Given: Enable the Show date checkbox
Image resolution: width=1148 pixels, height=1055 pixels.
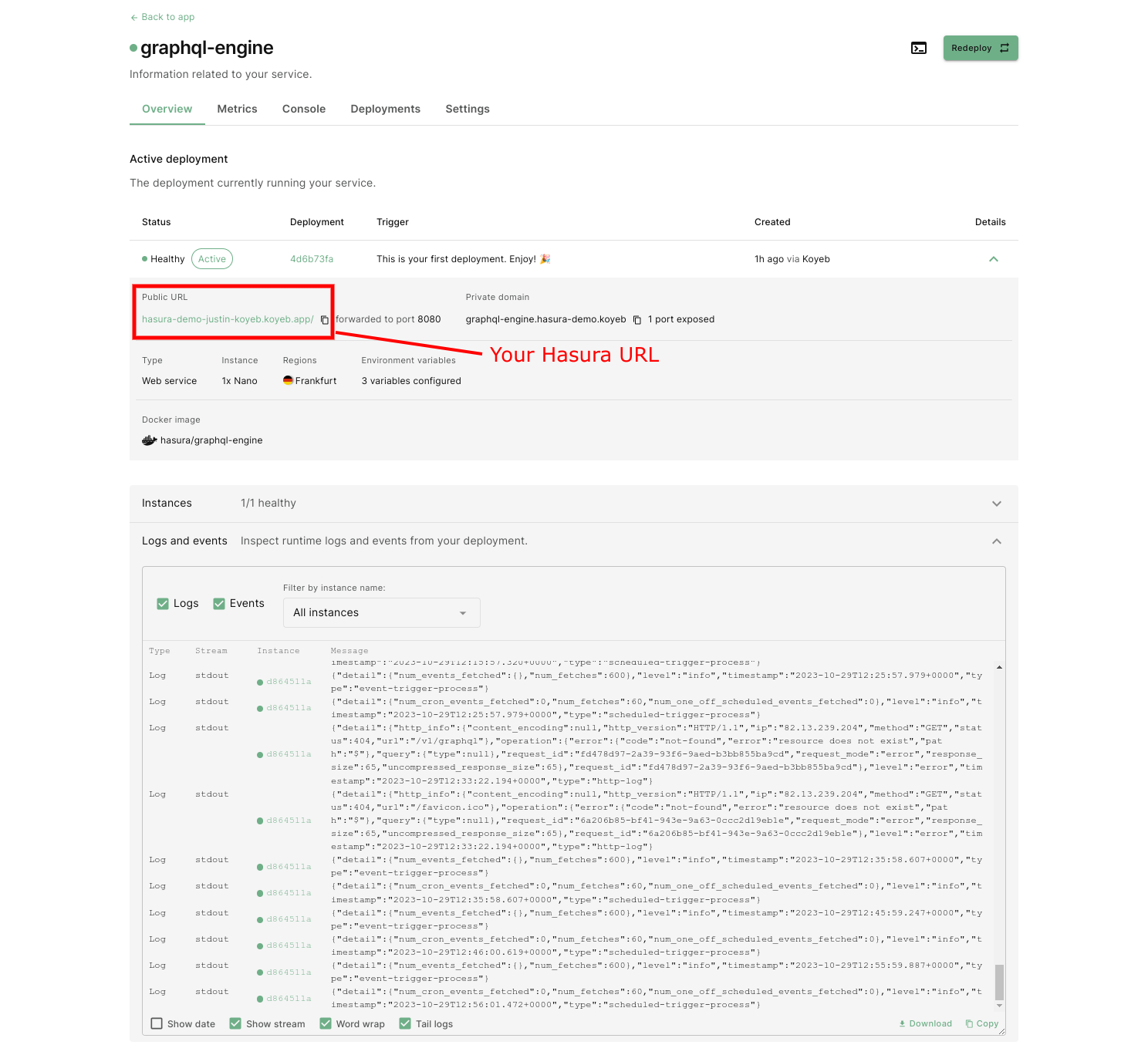Looking at the screenshot, I should [x=157, y=1023].
